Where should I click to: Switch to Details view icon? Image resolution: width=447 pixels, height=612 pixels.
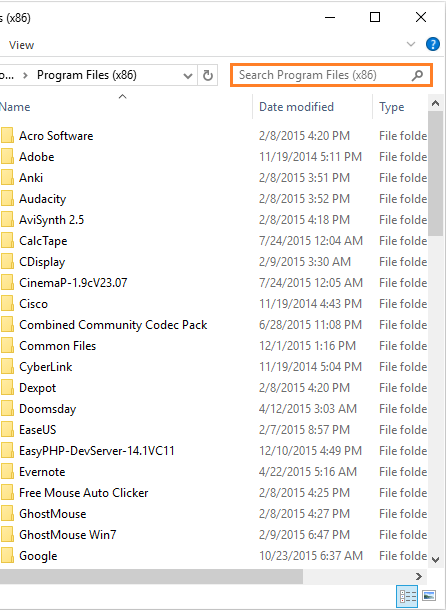407,596
